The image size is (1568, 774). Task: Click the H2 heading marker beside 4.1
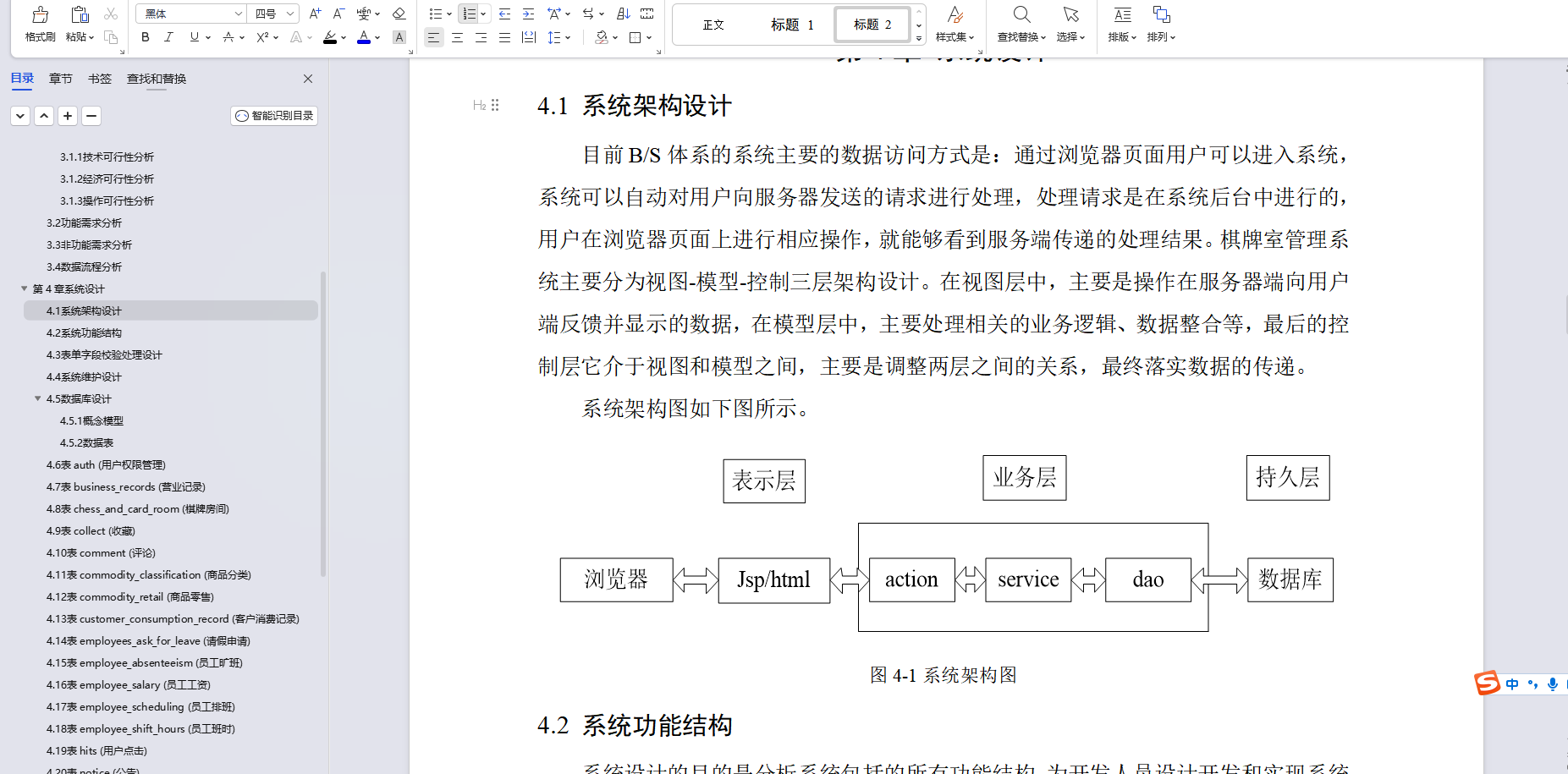point(480,105)
